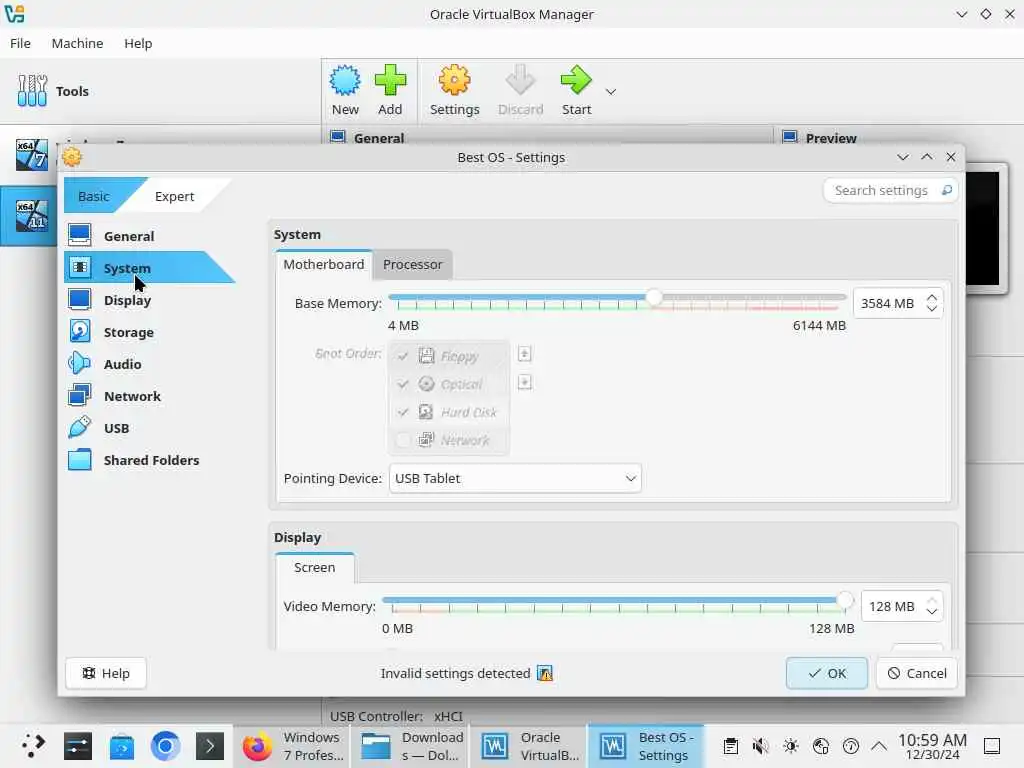The image size is (1024, 768).
Task: Select the Windows 11 VM icon in the list
Action: click(31, 215)
